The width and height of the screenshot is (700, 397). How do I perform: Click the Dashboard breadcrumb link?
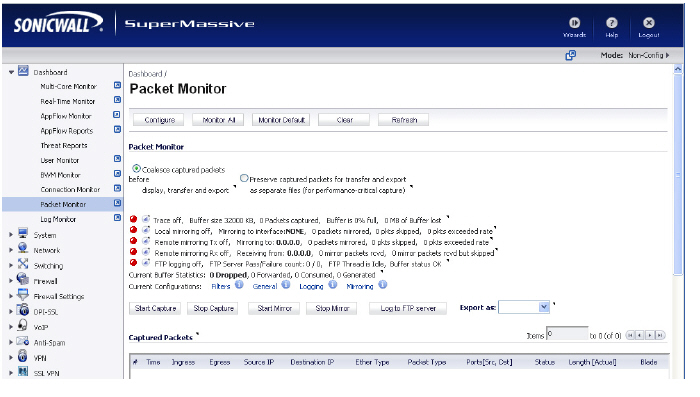[145, 74]
